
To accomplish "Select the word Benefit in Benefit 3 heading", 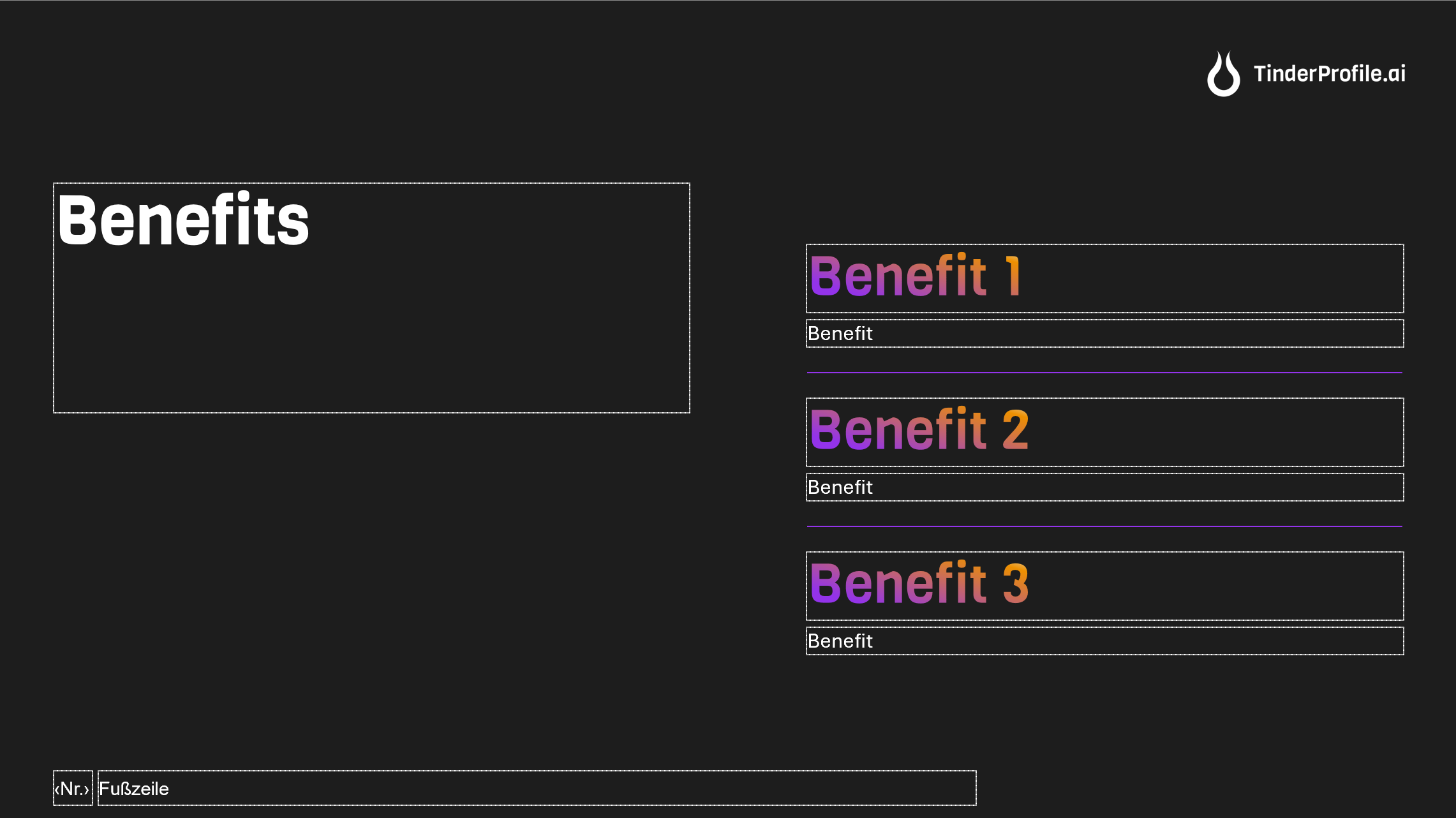I will (x=898, y=584).
